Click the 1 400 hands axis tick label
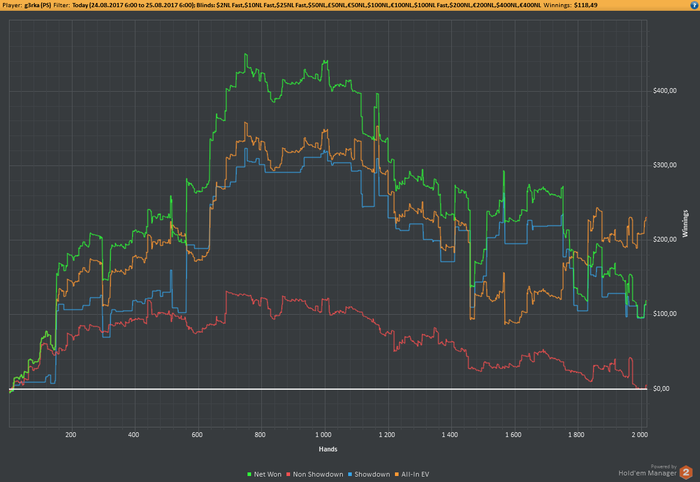This screenshot has width=700, height=482. [450, 435]
